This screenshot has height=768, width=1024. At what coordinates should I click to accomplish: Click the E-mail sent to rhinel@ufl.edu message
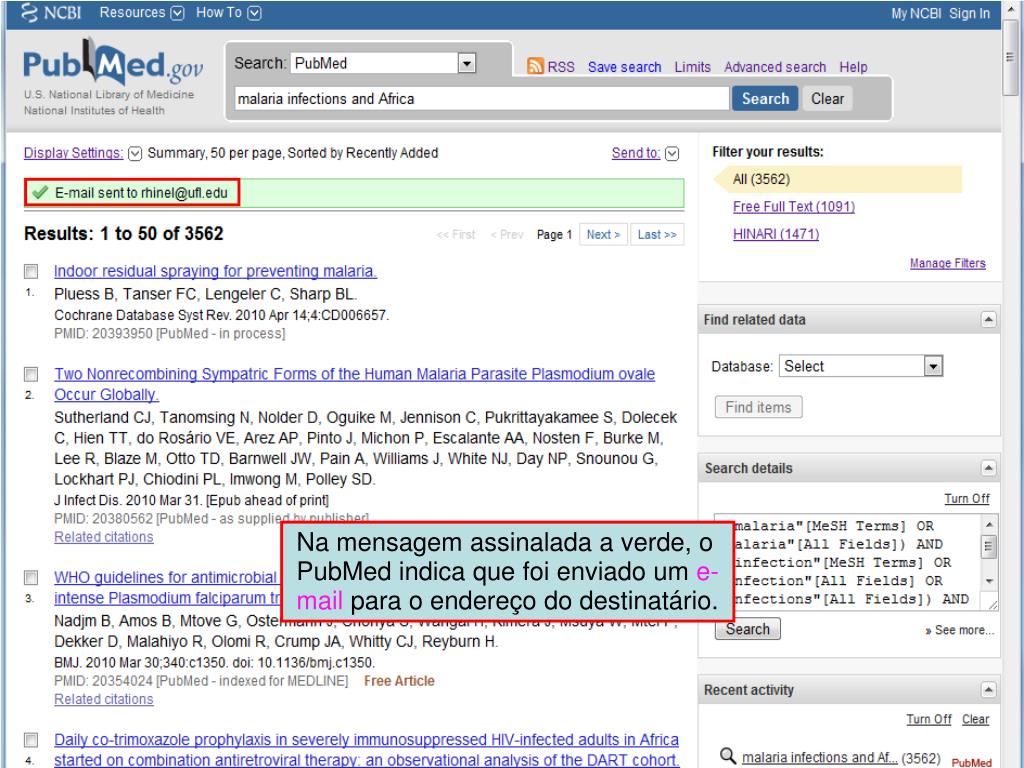click(x=132, y=193)
